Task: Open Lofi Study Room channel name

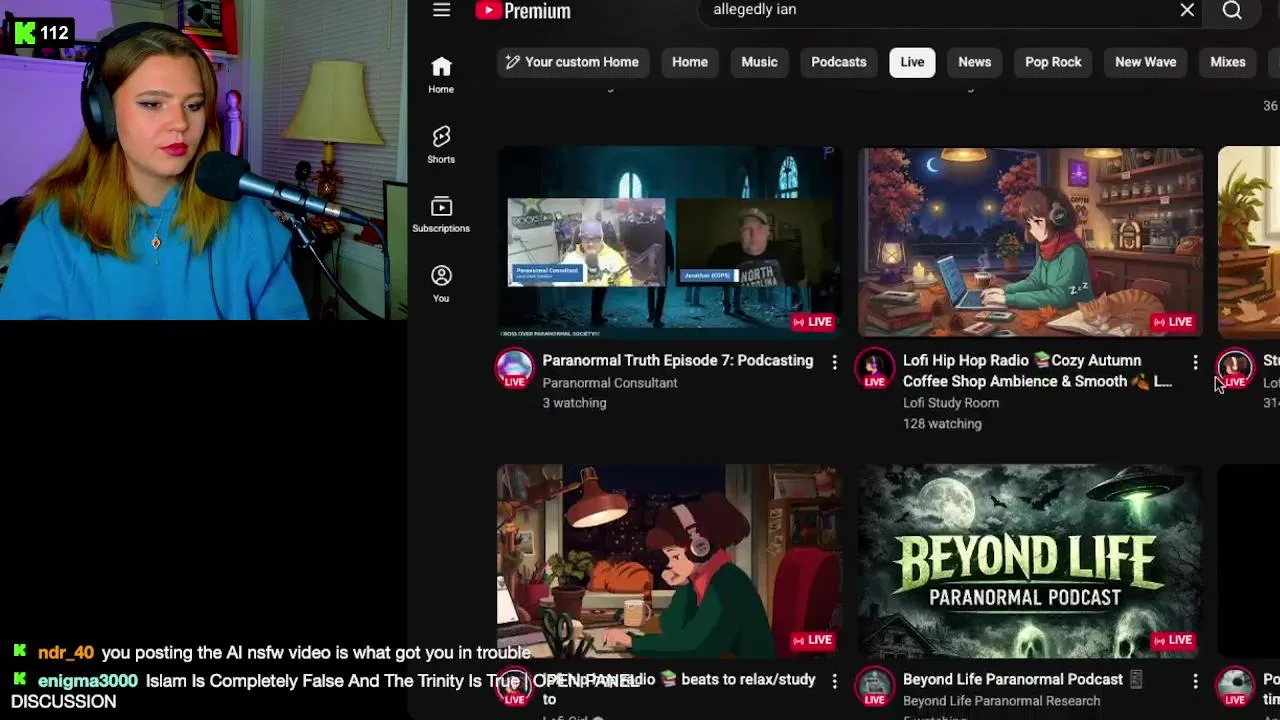Action: tap(951, 403)
